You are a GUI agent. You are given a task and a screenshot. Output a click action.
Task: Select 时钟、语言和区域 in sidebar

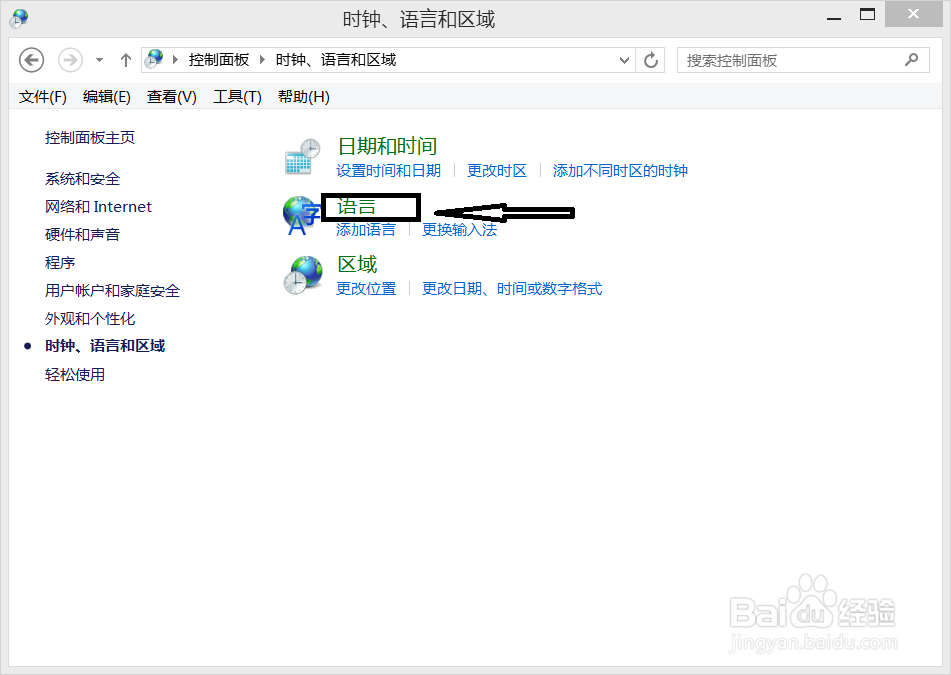coord(105,346)
